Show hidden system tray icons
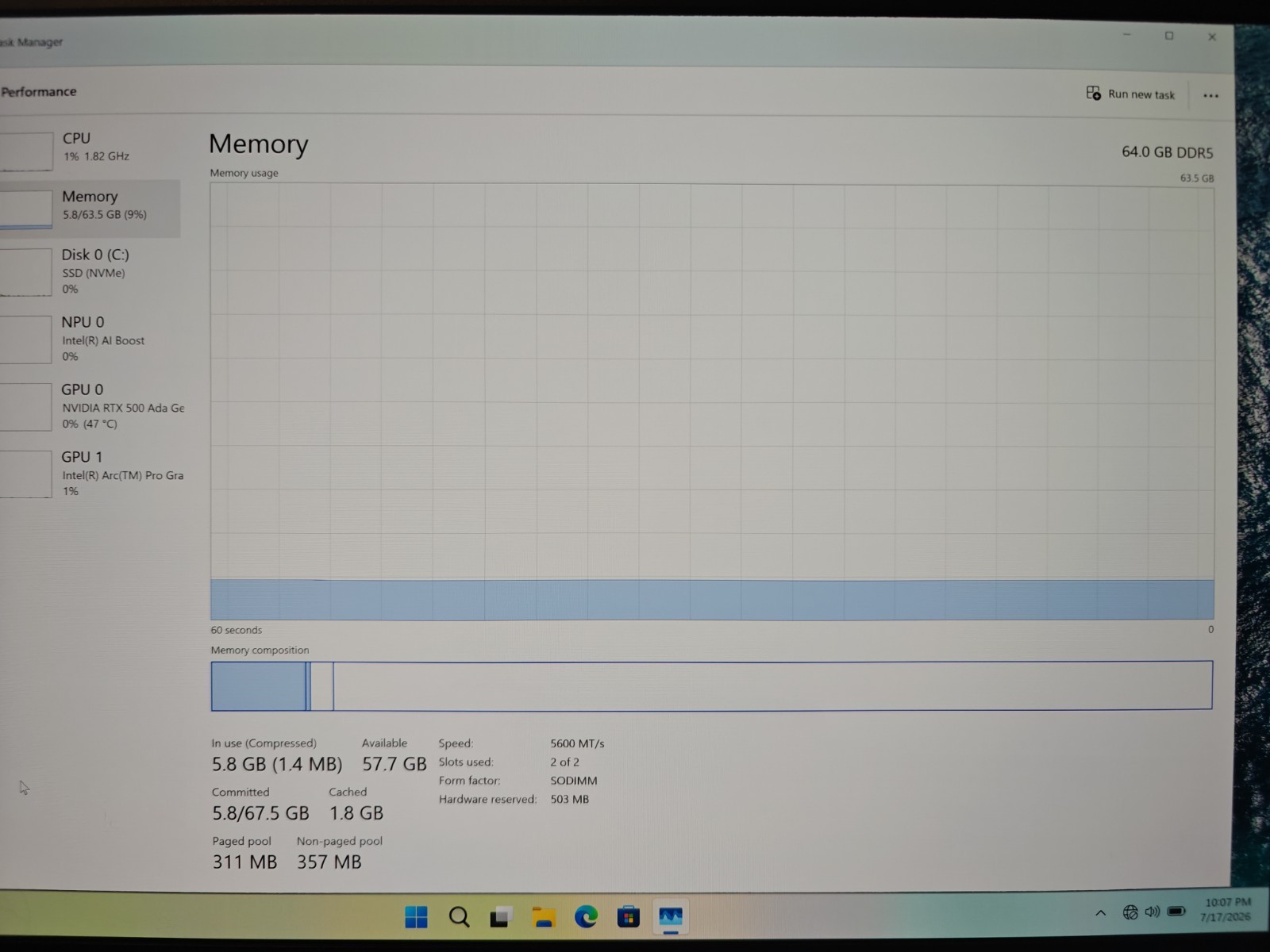Viewport: 1270px width, 952px height. tap(1101, 913)
